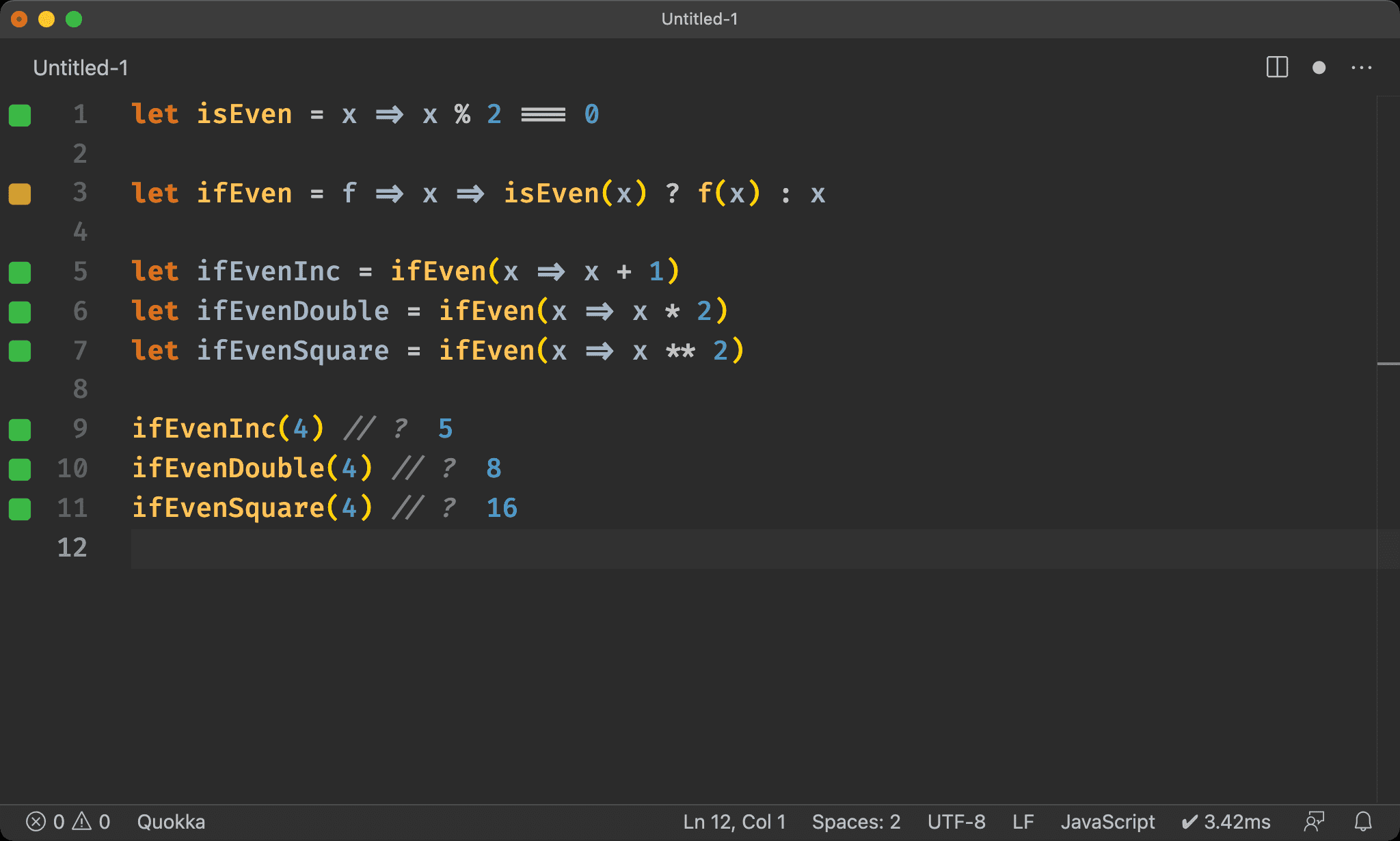
Task: Click the warnings triangle in status bar
Action: 82,821
